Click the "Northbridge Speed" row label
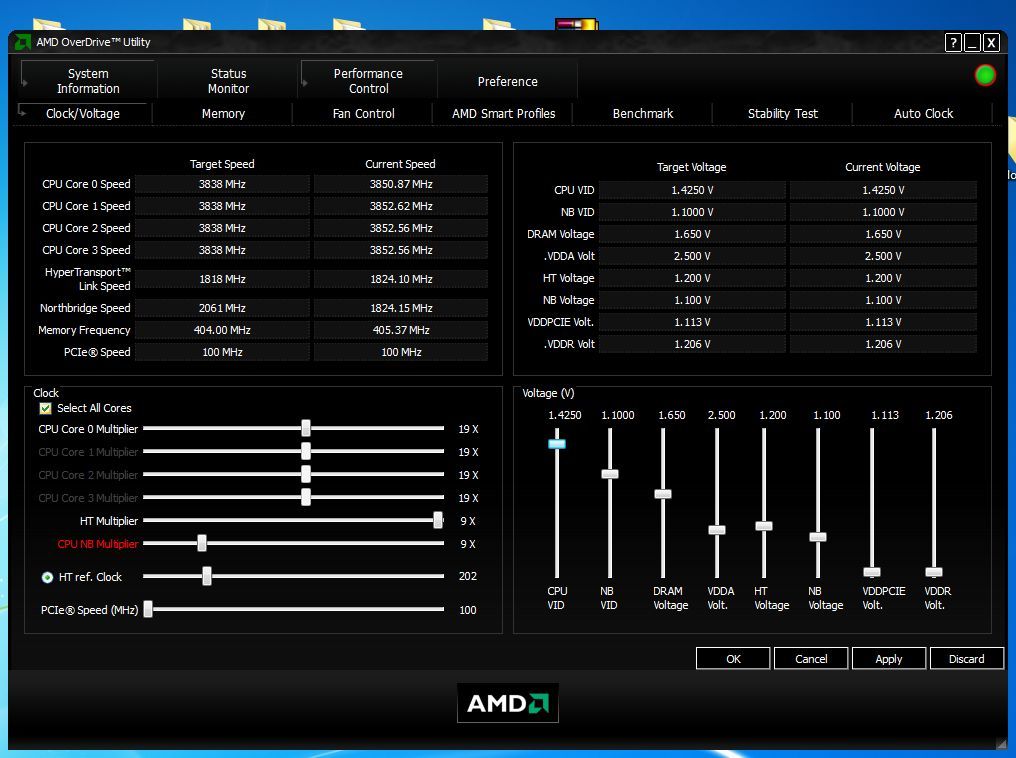The height and width of the screenshot is (758, 1016). coord(85,308)
